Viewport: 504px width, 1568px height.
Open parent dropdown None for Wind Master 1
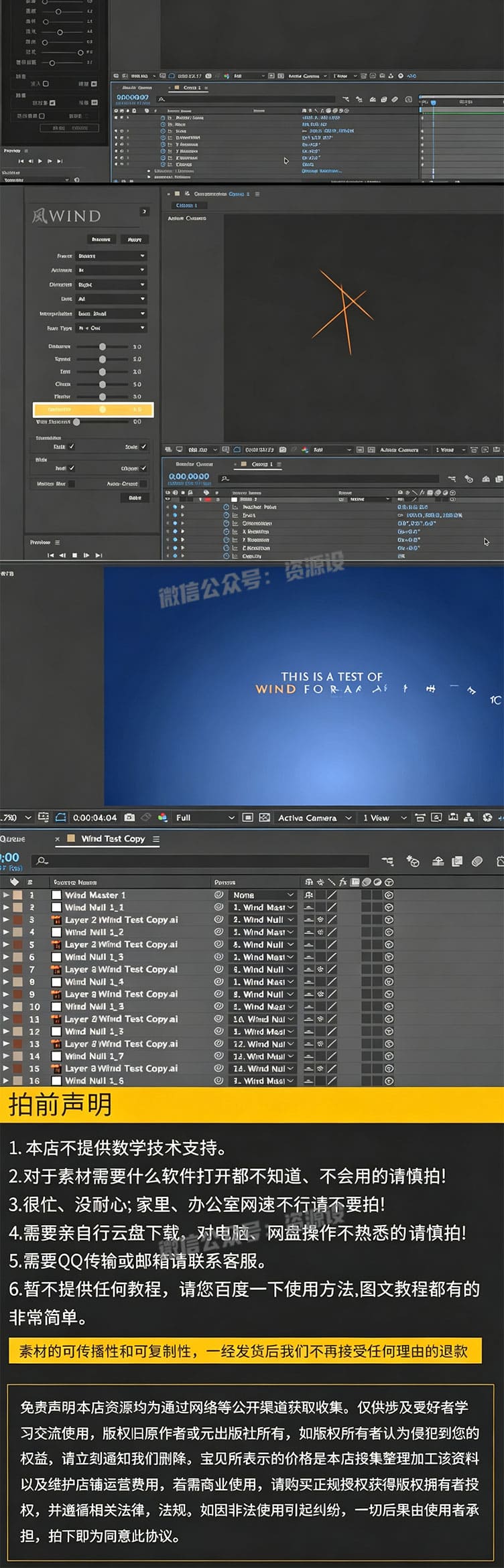(x=263, y=895)
